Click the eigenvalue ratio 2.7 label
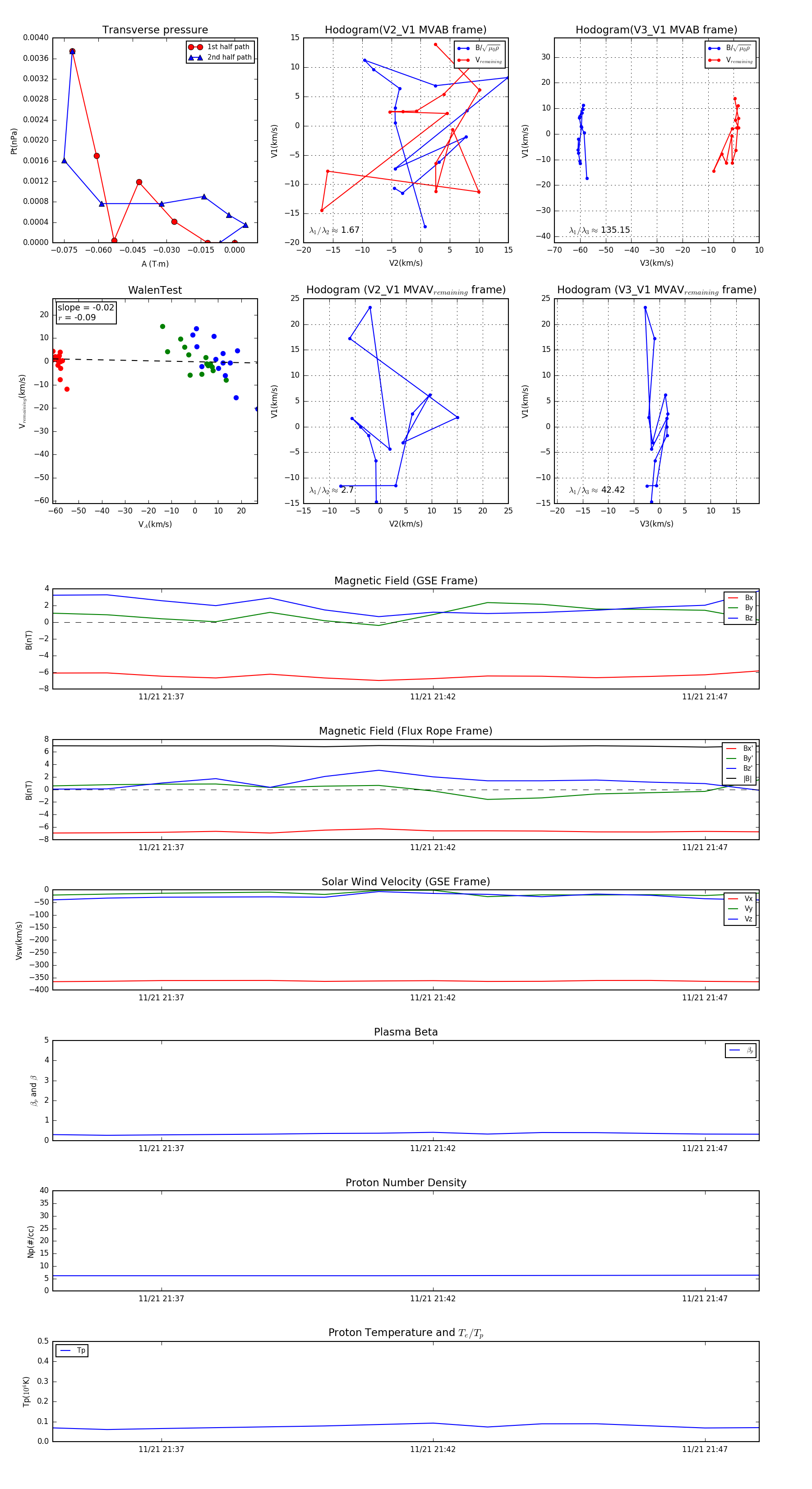Screen dimensions: 812x1489 (x=332, y=490)
